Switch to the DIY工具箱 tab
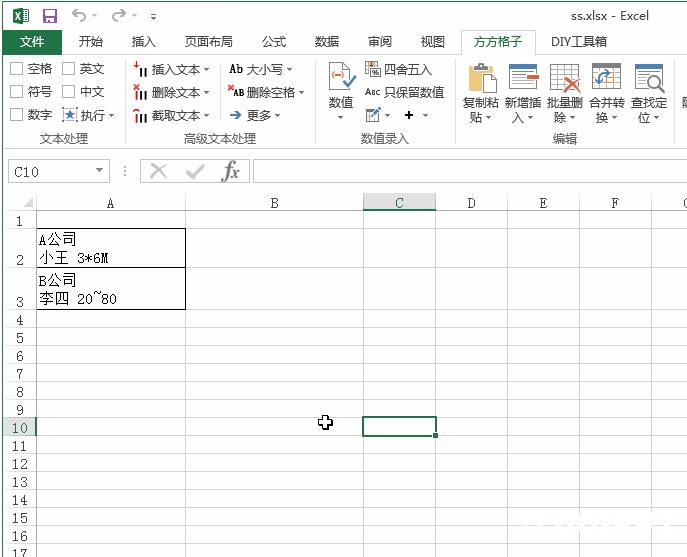 (579, 42)
